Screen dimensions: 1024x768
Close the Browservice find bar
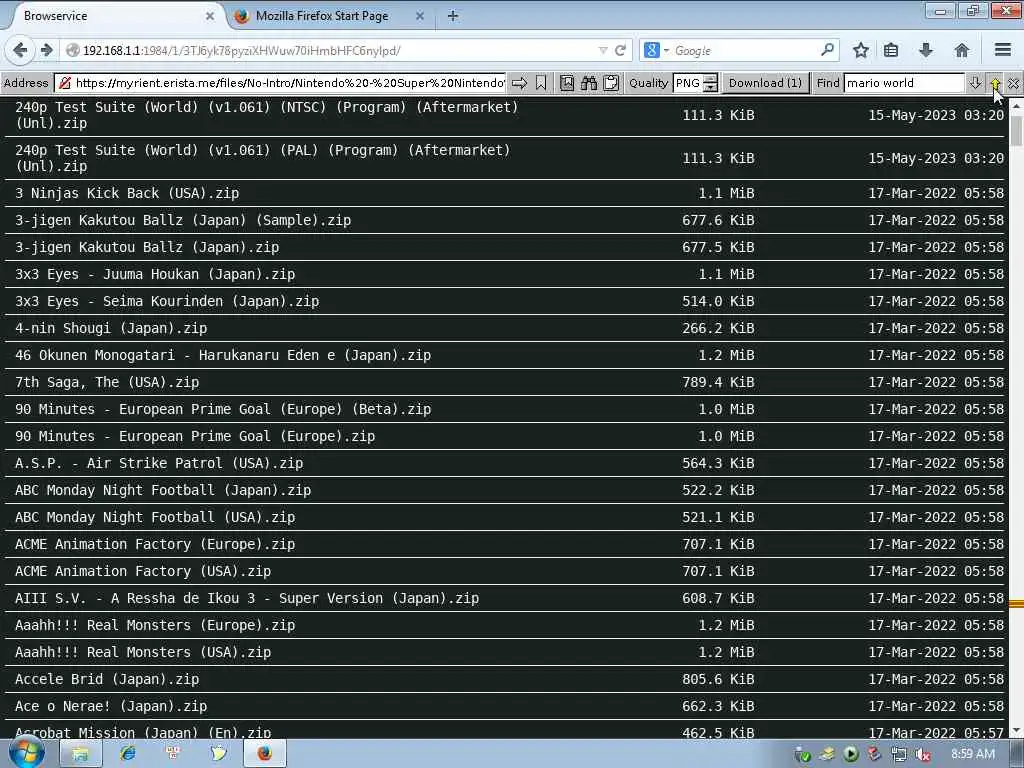pyautogui.click(x=1013, y=83)
